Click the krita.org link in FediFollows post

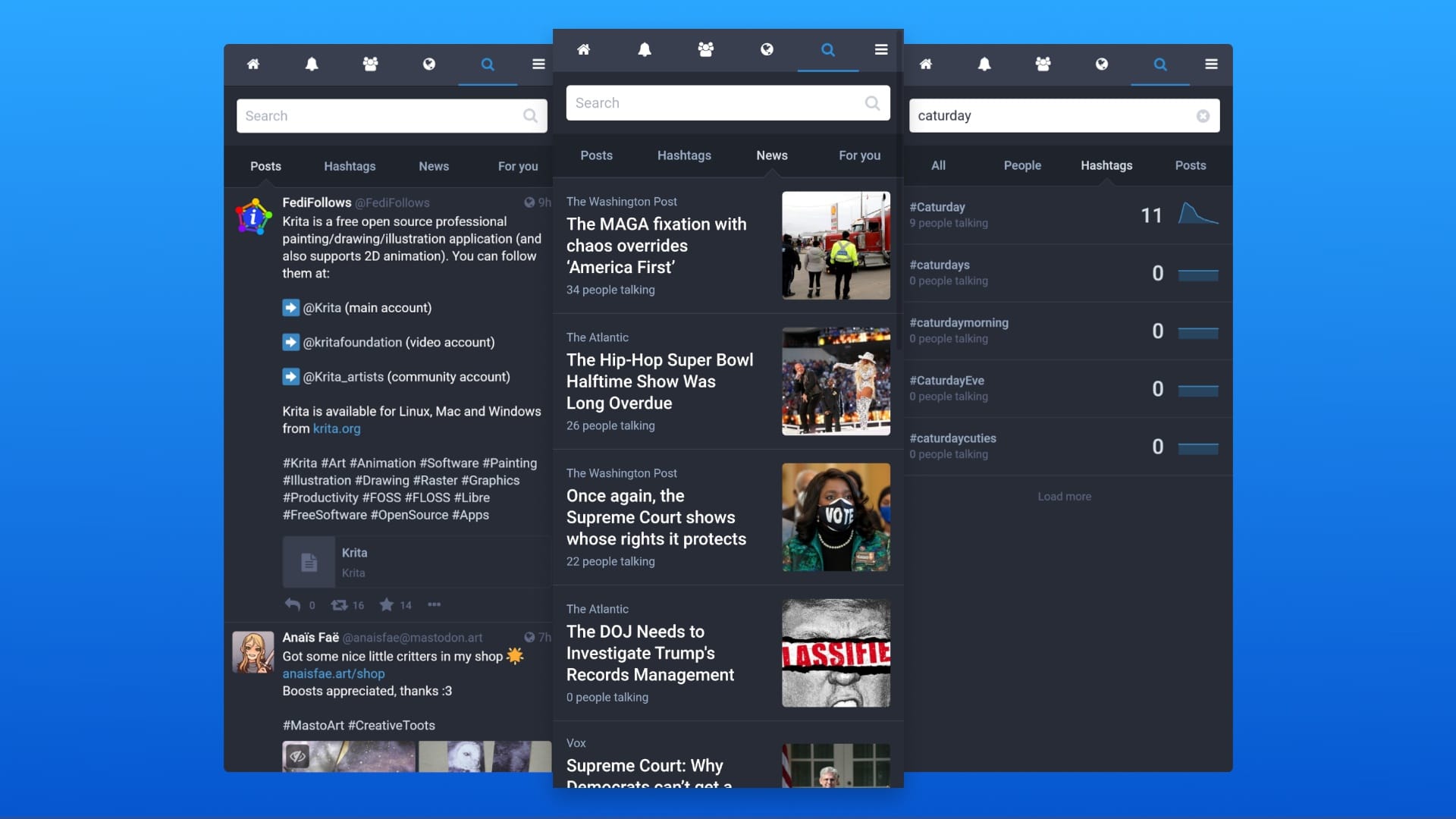pos(336,428)
